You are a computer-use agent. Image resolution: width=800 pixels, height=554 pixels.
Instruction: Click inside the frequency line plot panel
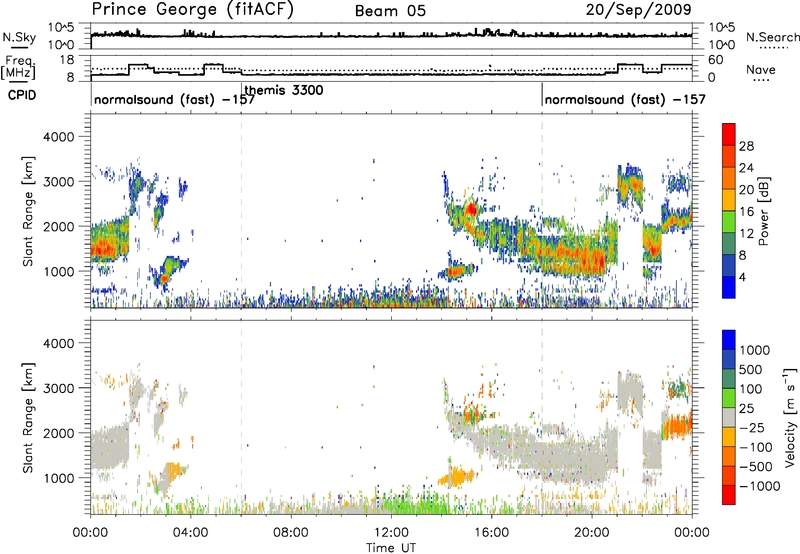[391, 68]
